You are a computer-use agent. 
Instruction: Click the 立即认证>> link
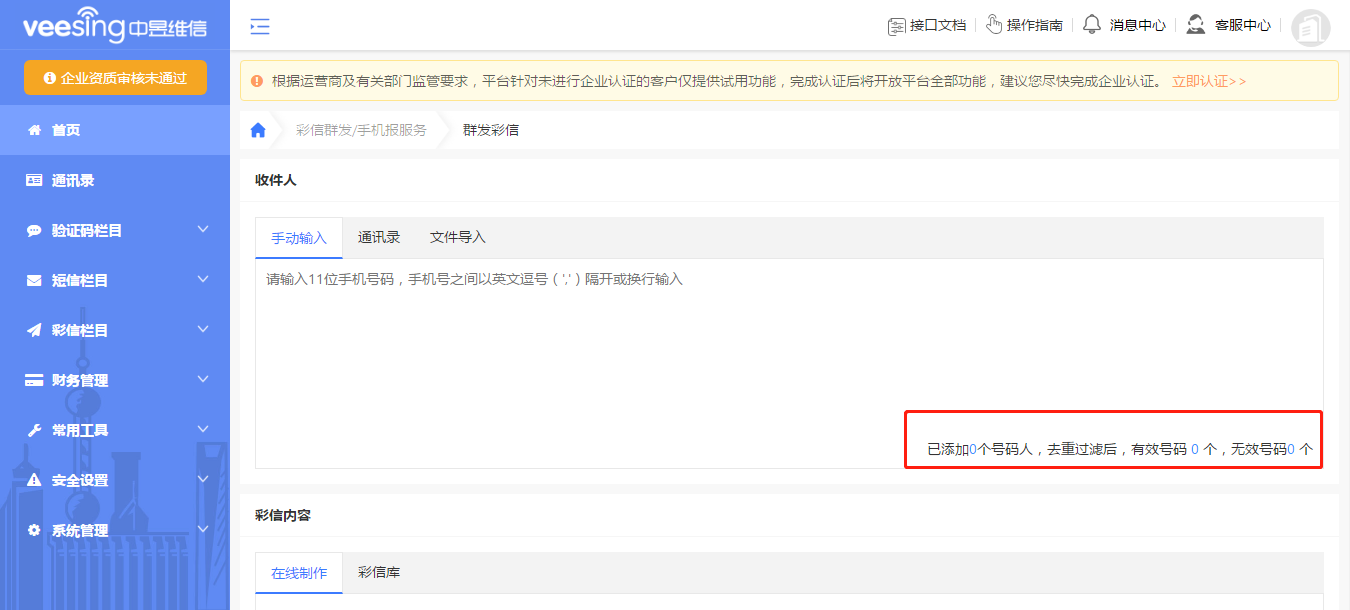click(1209, 81)
